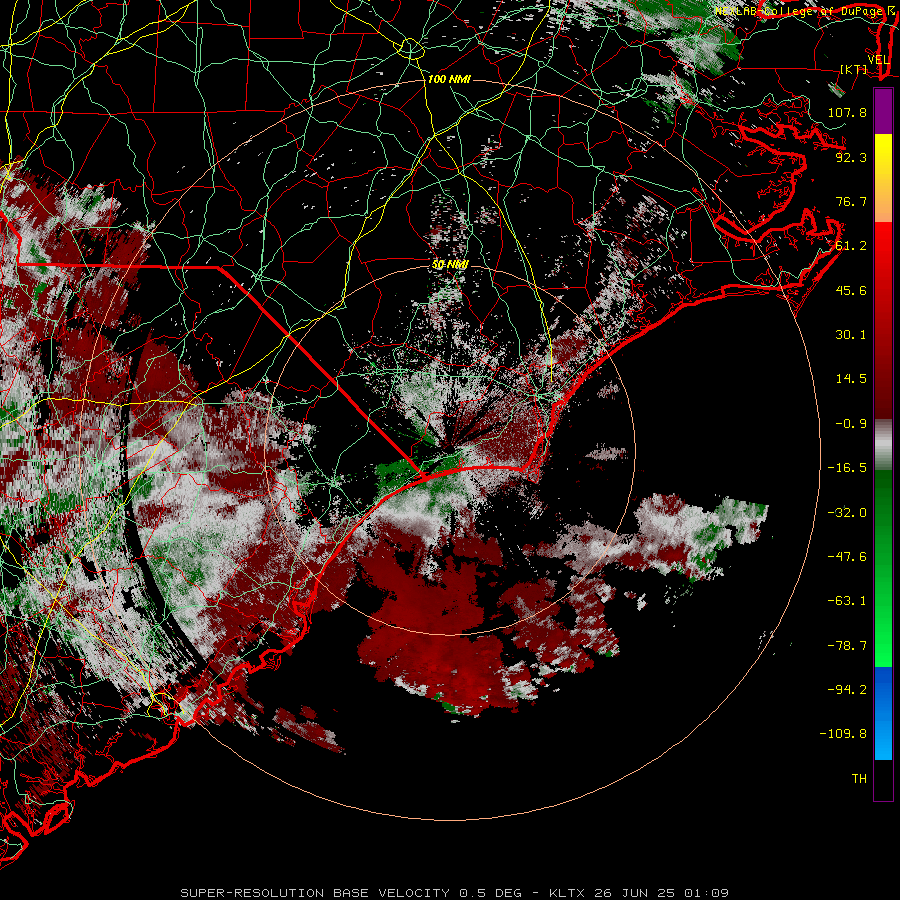Click the KLTX station identifier in the caption
The height and width of the screenshot is (900, 900).
pos(567,893)
